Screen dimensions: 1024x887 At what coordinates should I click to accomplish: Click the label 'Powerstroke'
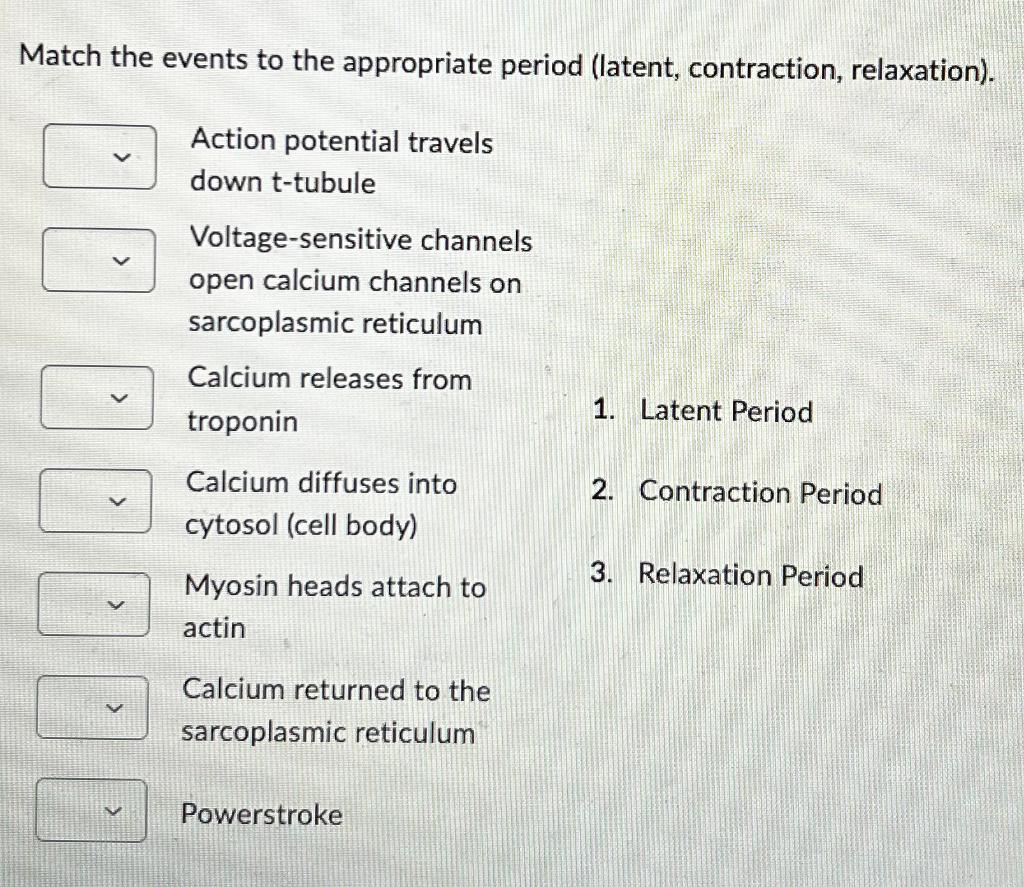coord(262,815)
